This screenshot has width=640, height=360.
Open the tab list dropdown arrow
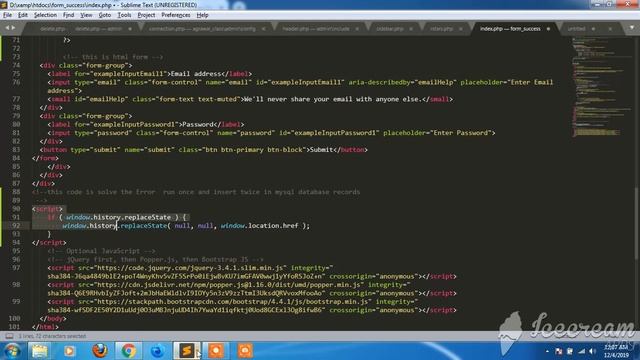[x=631, y=28]
